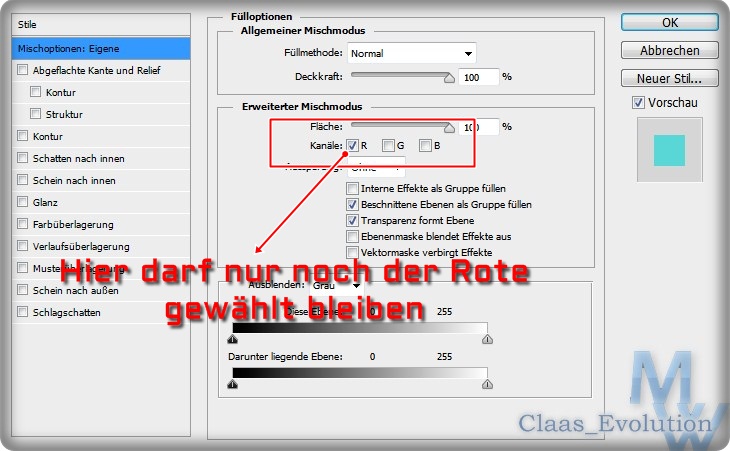Click OK to confirm layer style
Image resolution: width=730 pixels, height=451 pixels.
tap(669, 22)
